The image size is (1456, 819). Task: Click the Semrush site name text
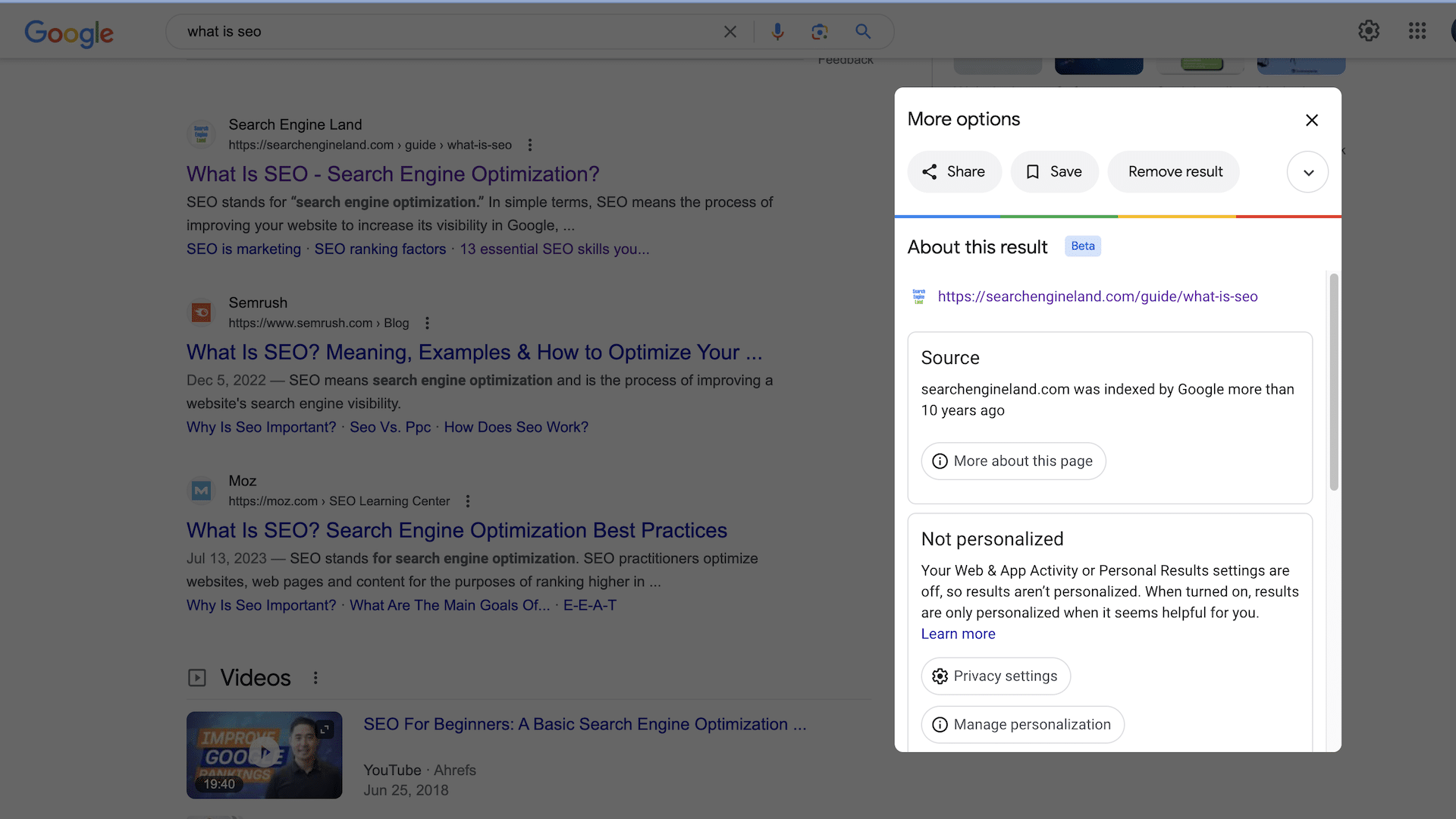(258, 303)
